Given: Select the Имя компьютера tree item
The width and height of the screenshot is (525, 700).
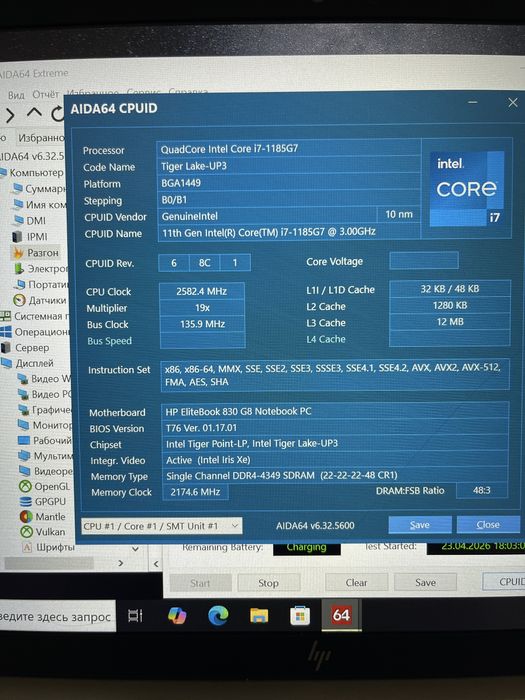Looking at the screenshot, I should pos(46,205).
